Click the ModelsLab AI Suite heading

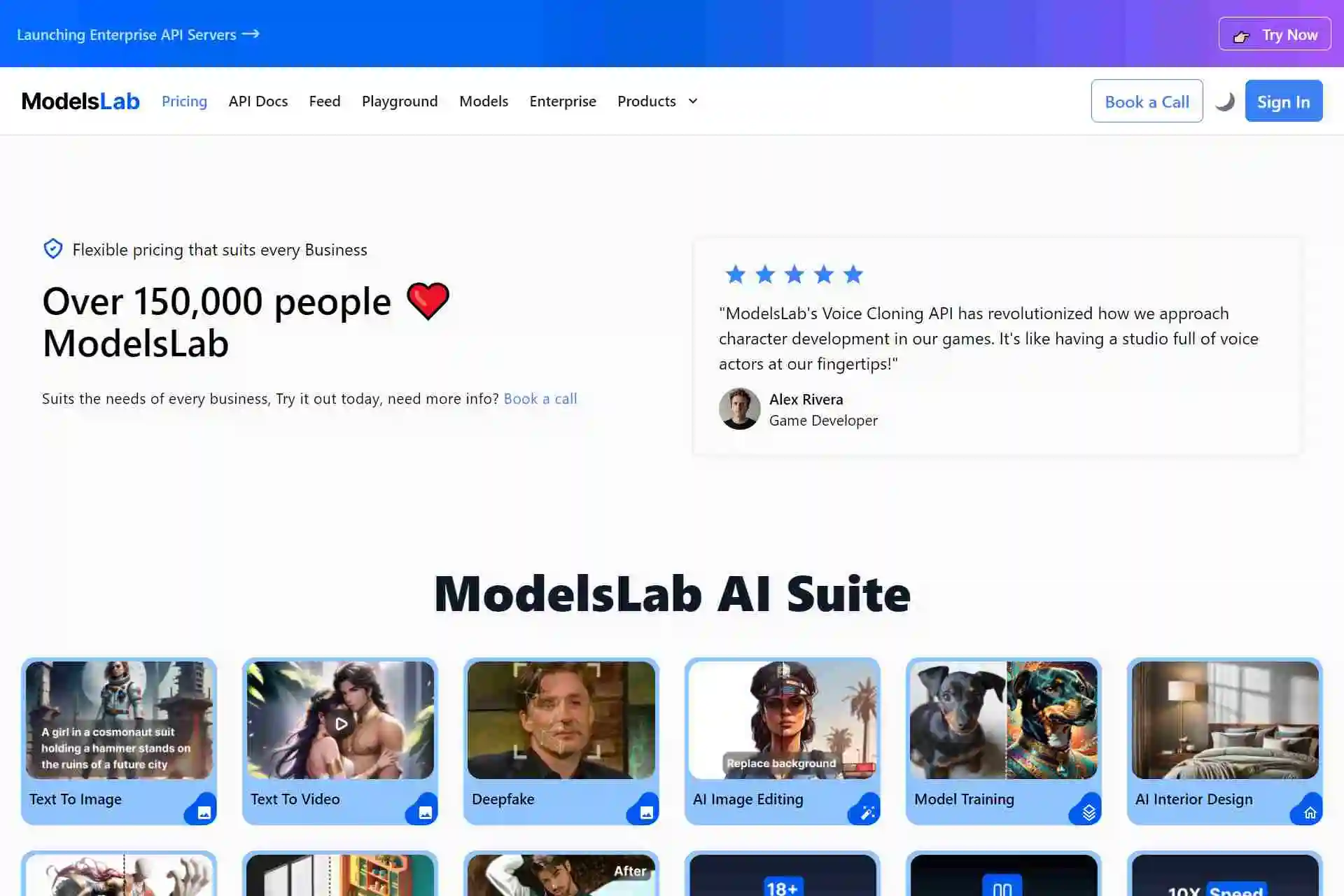tap(672, 594)
